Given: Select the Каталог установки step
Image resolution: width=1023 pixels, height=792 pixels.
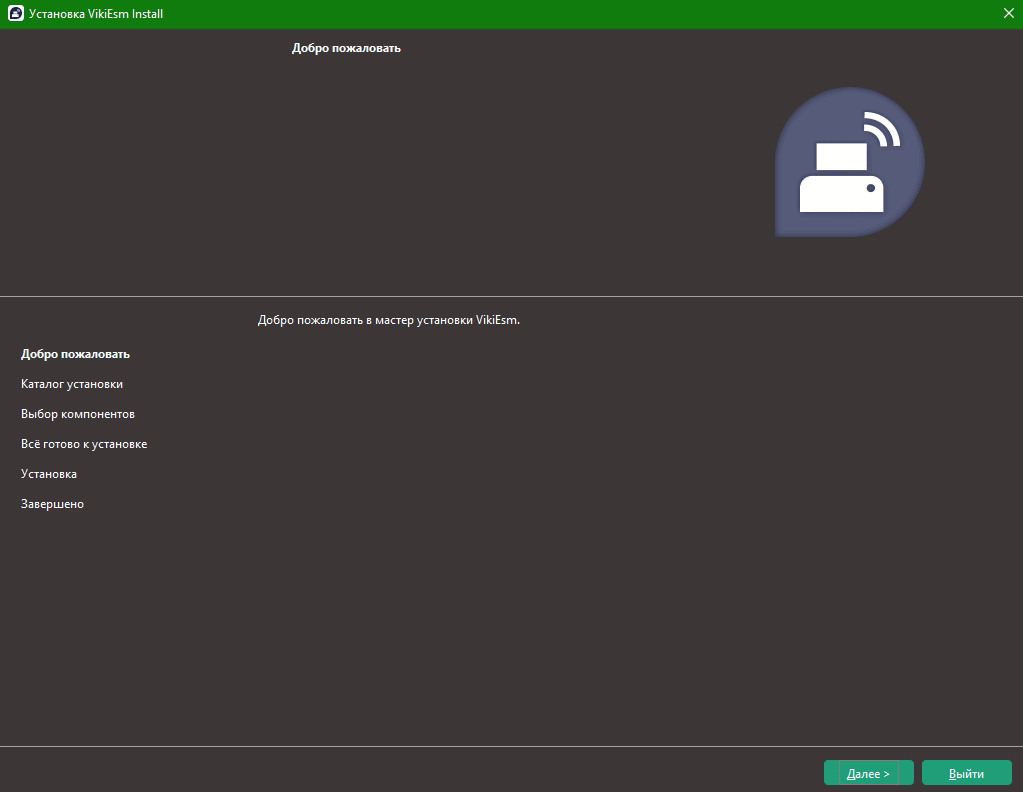Looking at the screenshot, I should 72,384.
